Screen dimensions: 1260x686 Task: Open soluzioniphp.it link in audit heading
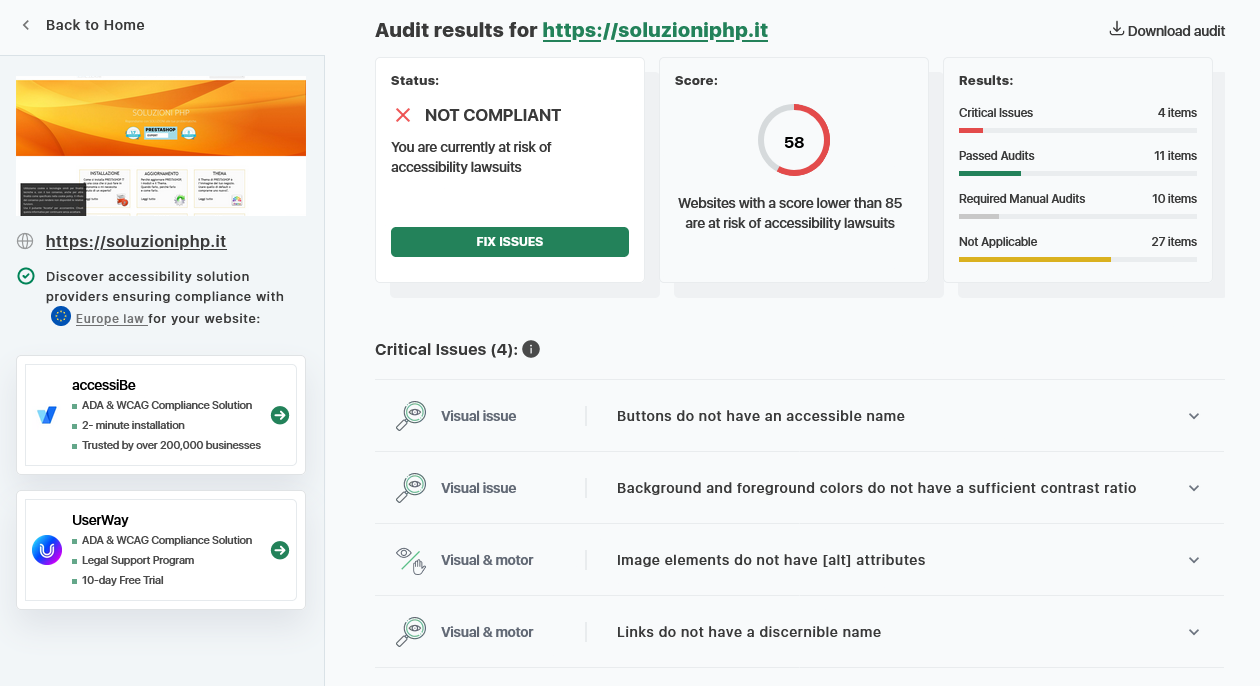click(x=655, y=30)
